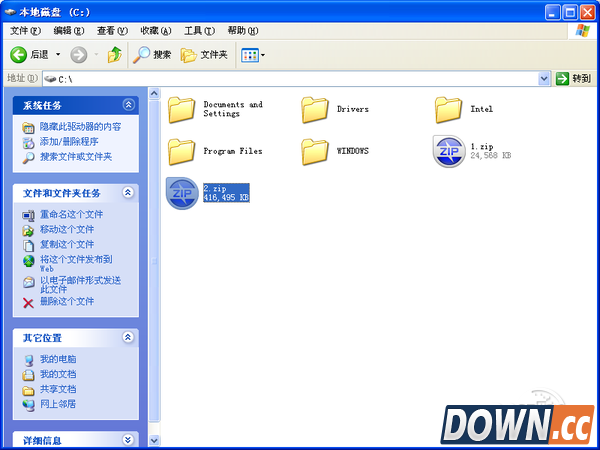Click the rename file task icon
The height and width of the screenshot is (450, 600).
coord(28,216)
